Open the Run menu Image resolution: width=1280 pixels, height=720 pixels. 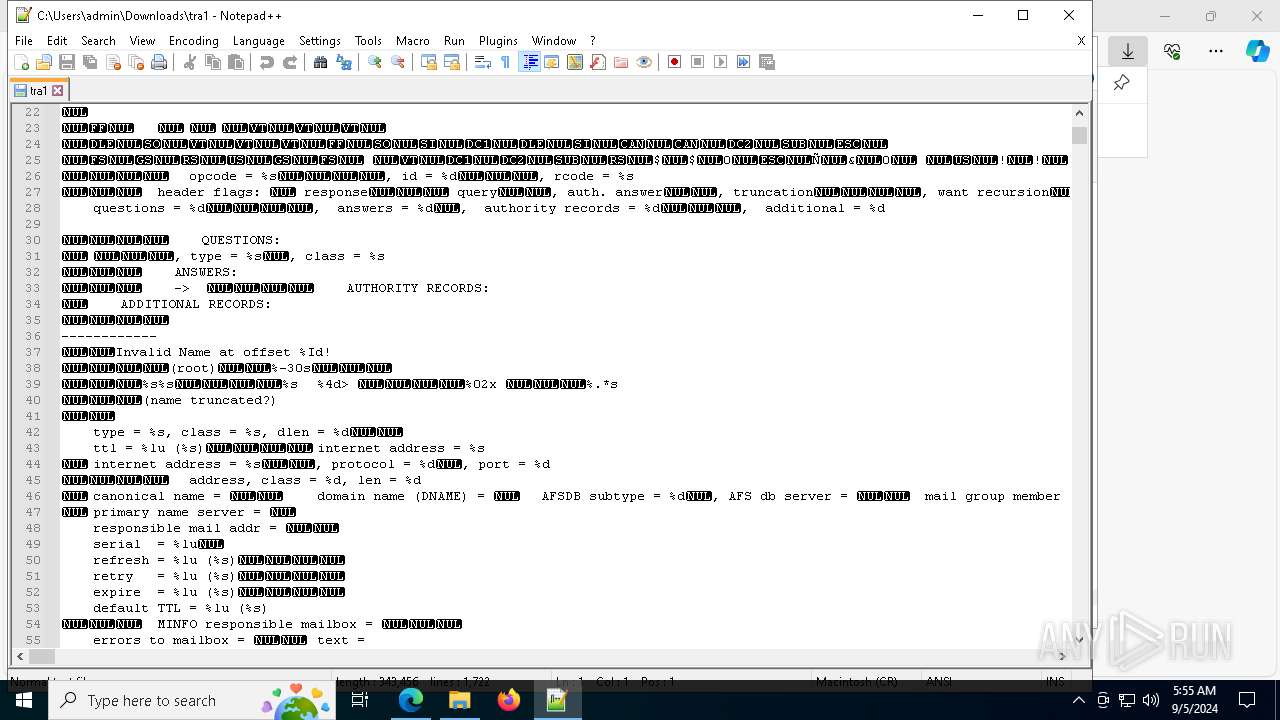(454, 41)
